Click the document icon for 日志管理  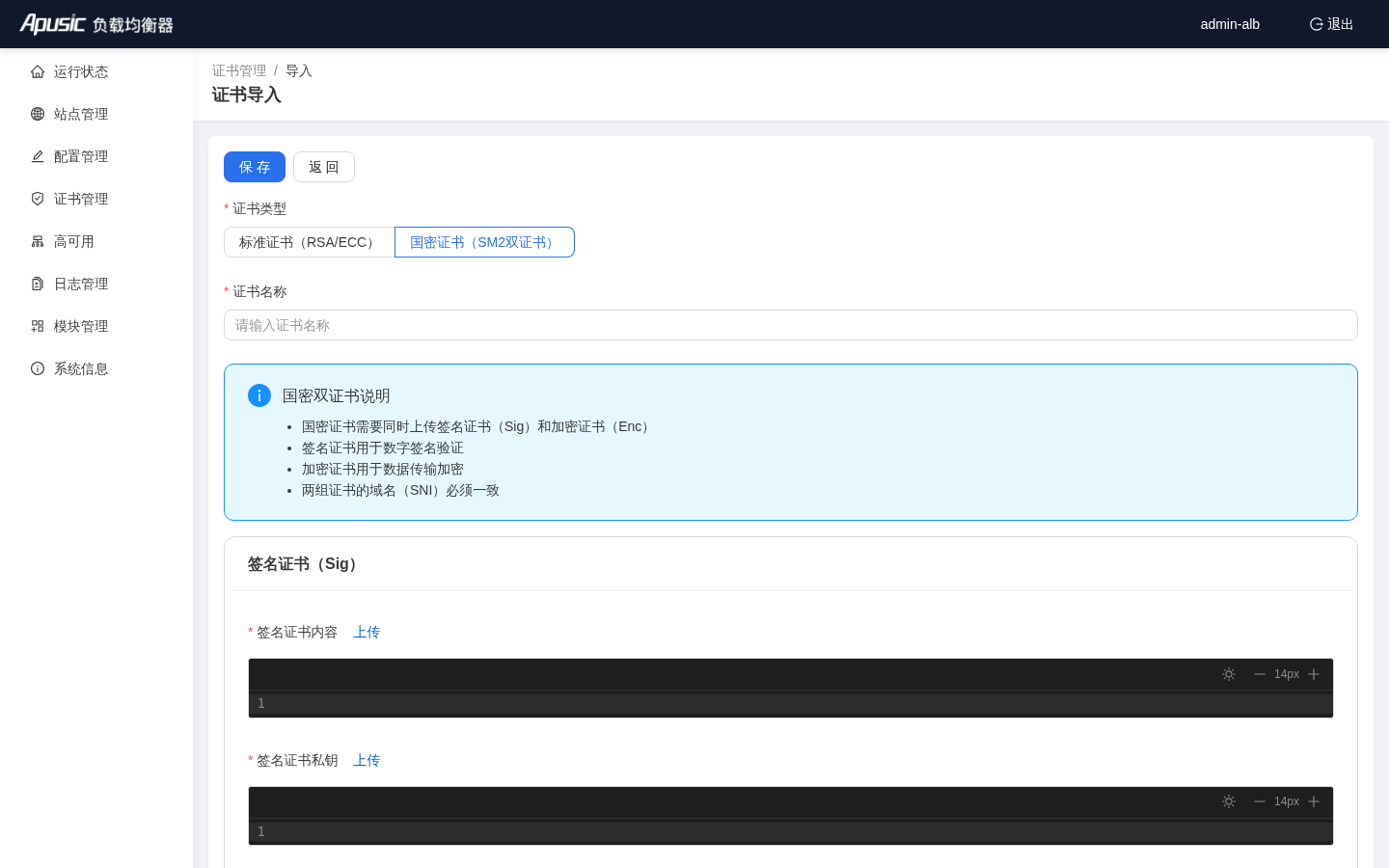pos(38,284)
